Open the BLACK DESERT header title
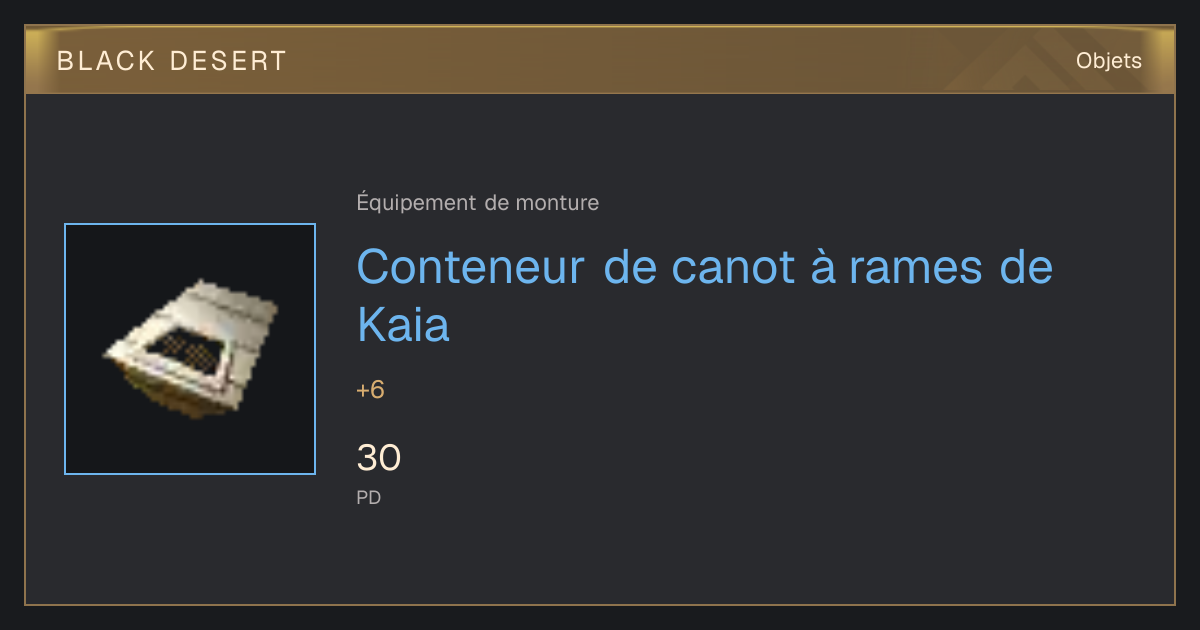 pos(172,61)
